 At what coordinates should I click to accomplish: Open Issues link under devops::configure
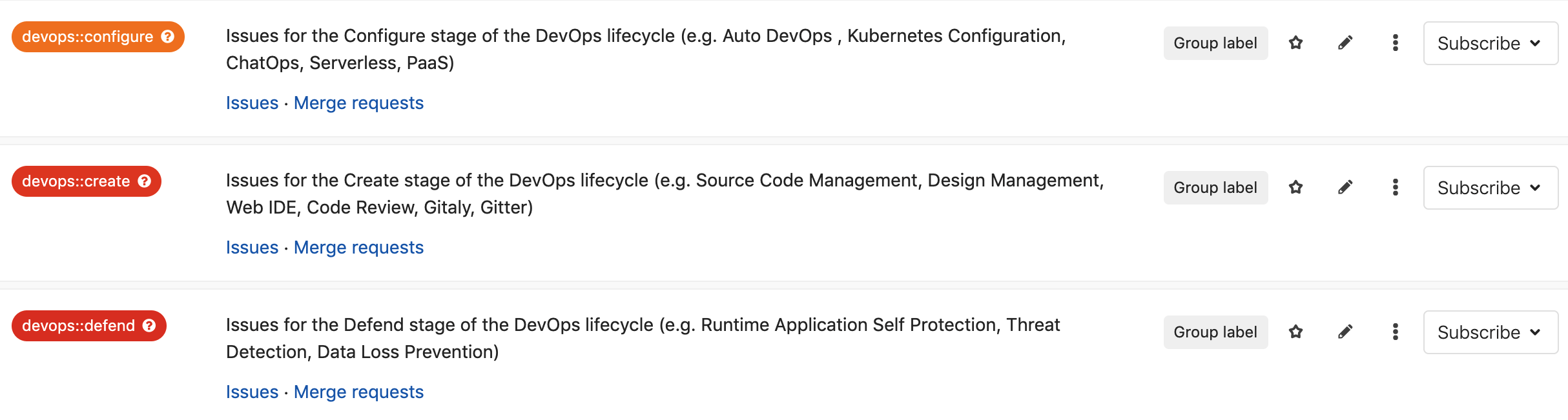coord(252,103)
